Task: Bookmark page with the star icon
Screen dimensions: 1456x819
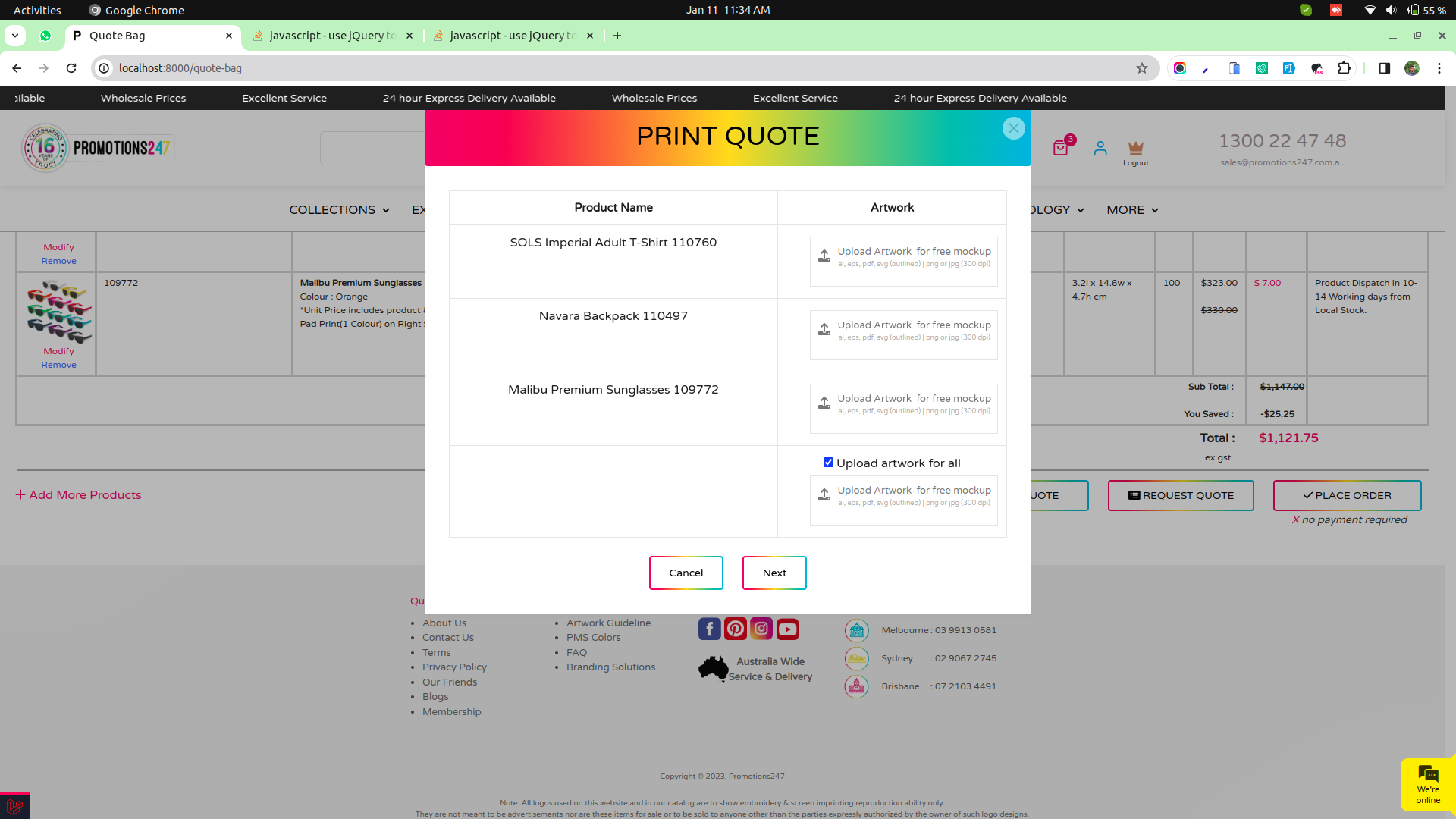Action: [1142, 68]
